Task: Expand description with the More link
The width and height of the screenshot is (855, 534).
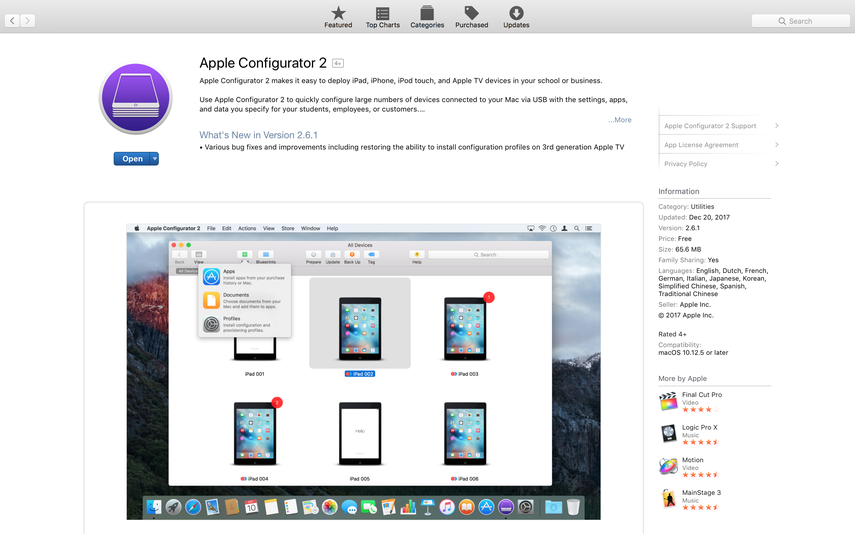Action: 620,120
